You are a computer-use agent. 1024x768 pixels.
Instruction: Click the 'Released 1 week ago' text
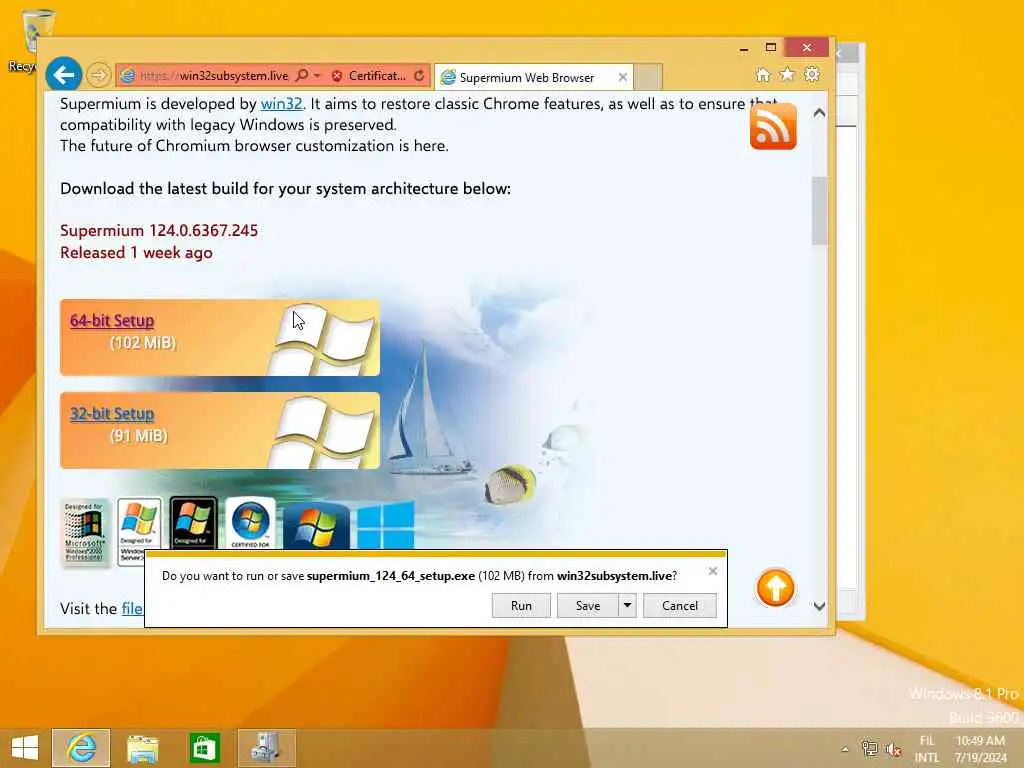[x=136, y=253]
